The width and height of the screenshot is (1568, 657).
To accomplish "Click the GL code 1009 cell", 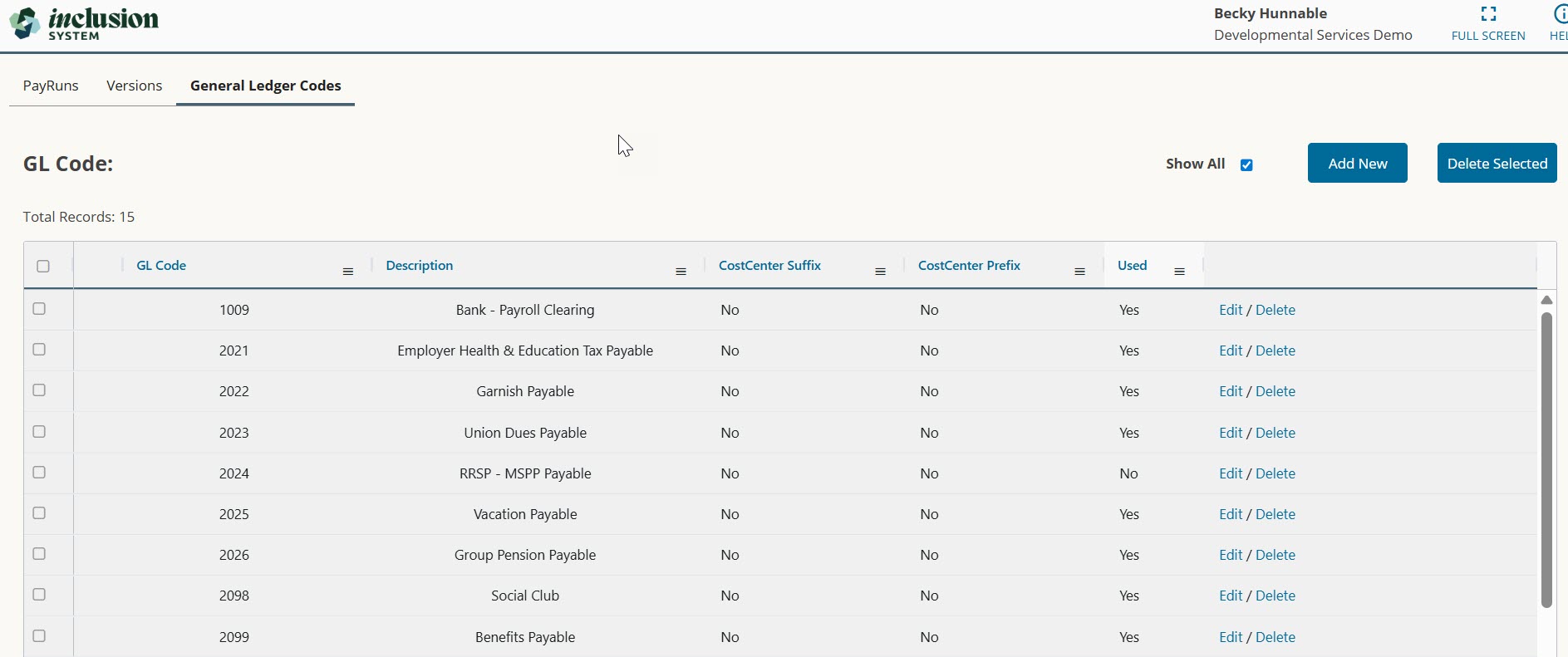I will coord(234,310).
